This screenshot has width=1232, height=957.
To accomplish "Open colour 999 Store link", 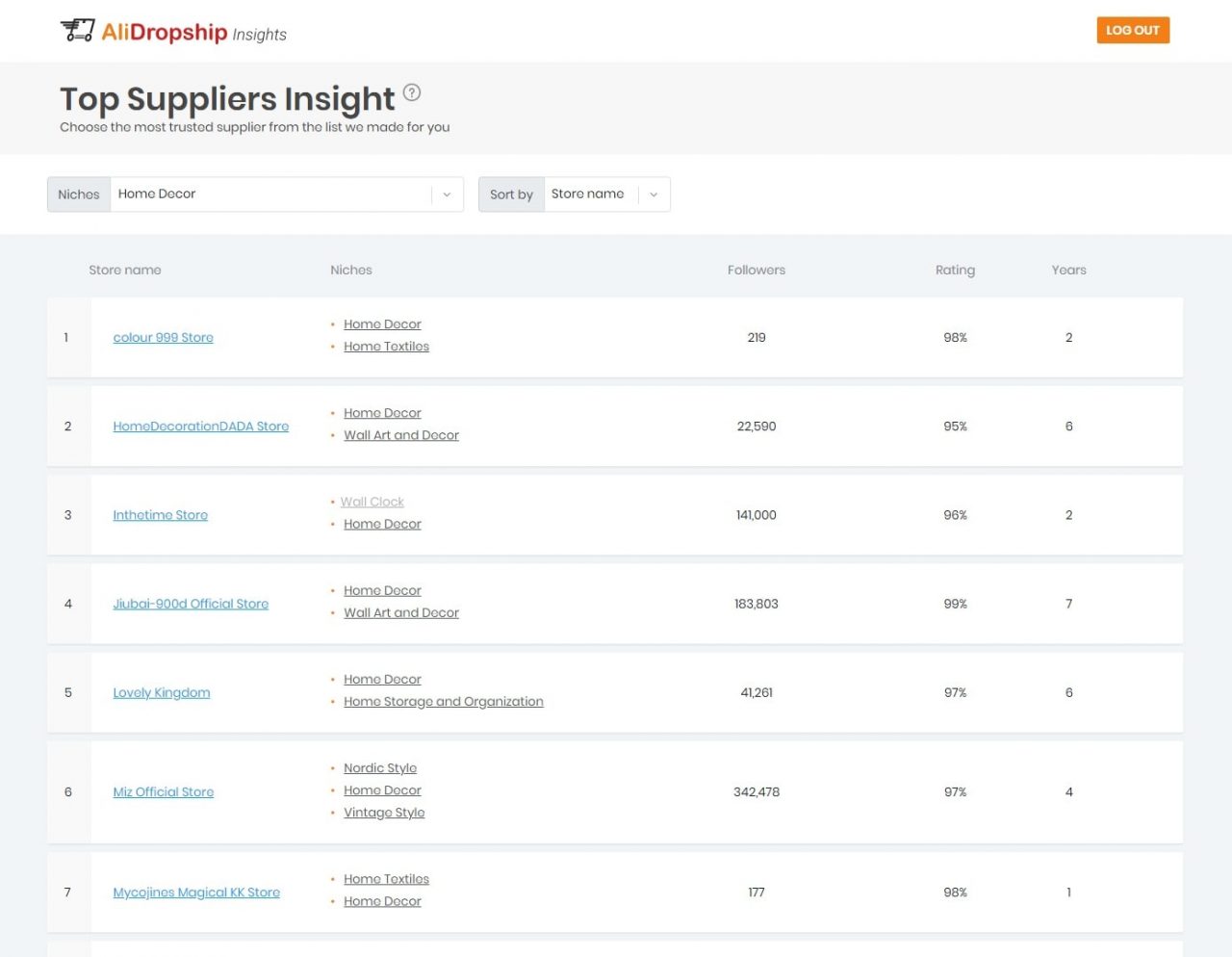I will tap(163, 338).
